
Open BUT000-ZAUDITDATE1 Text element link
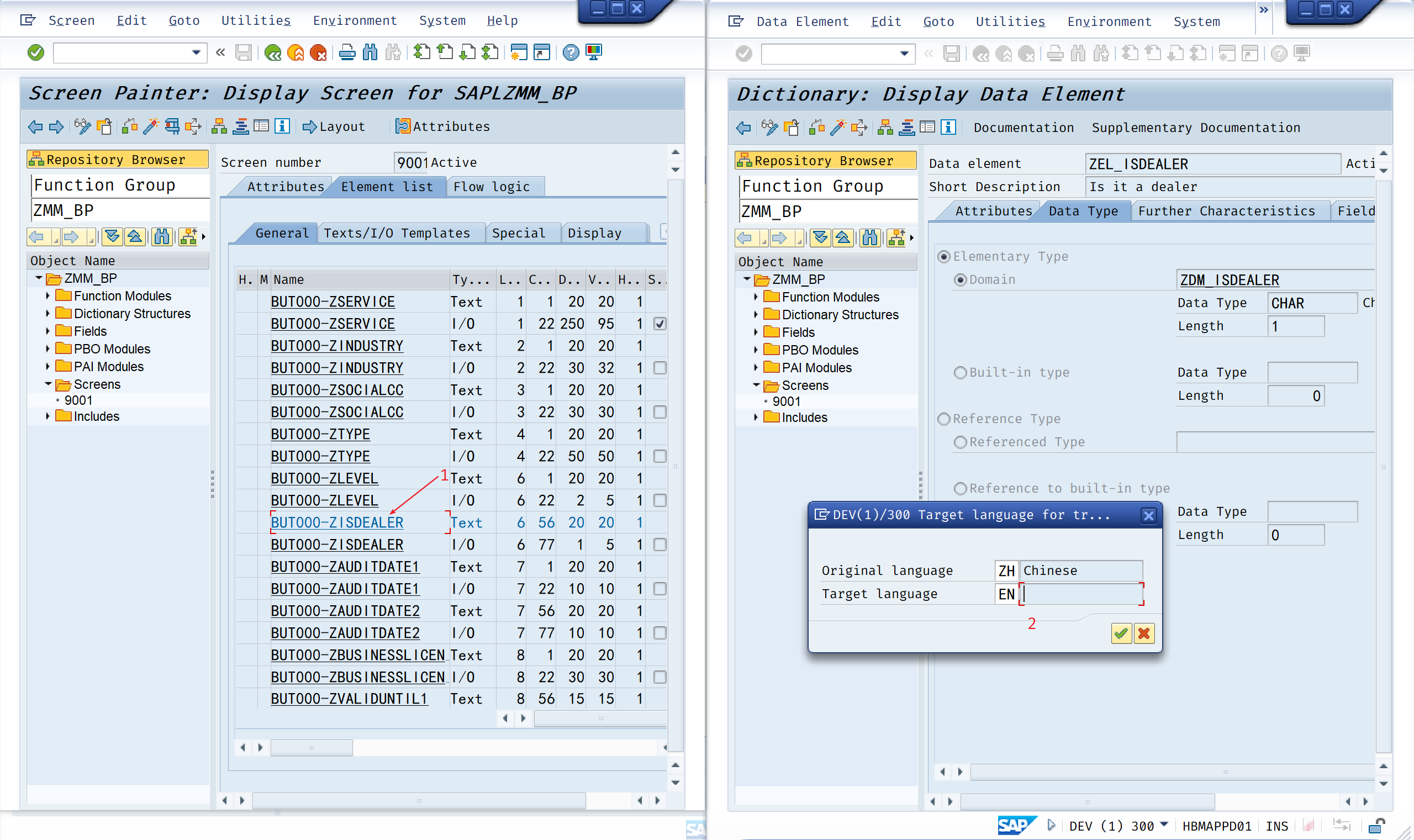[x=345, y=567]
